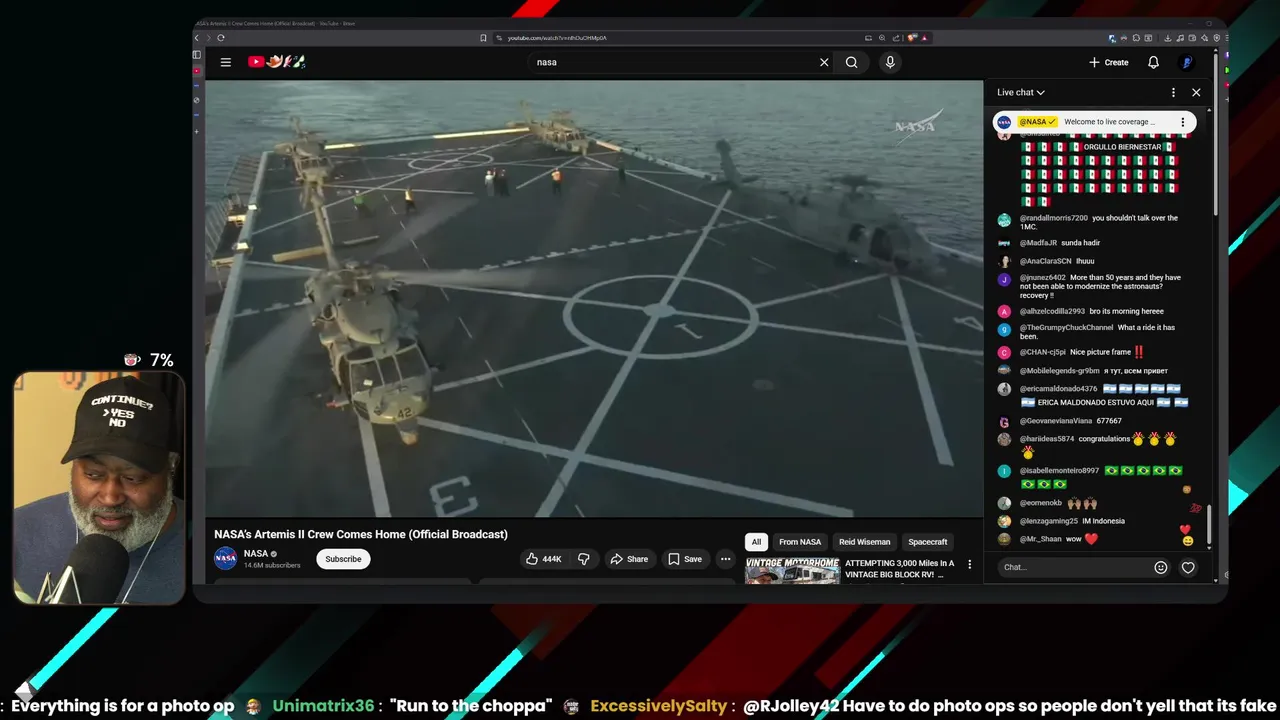Open the browser downloads icon
Image resolution: width=1280 pixels, height=720 pixels.
click(x=1167, y=38)
